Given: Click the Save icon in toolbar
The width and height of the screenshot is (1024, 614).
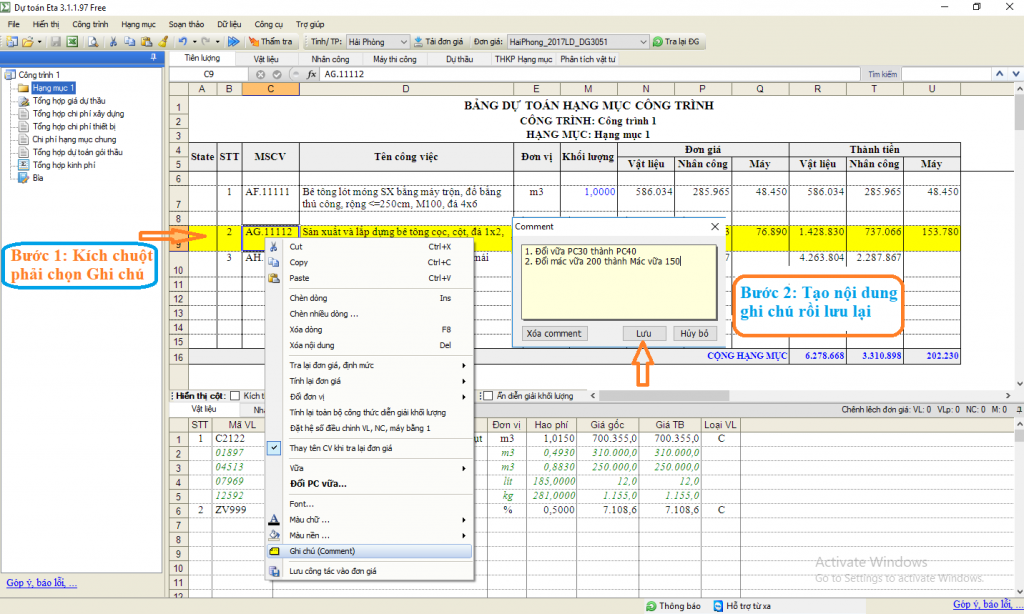Looking at the screenshot, I should tap(56, 42).
